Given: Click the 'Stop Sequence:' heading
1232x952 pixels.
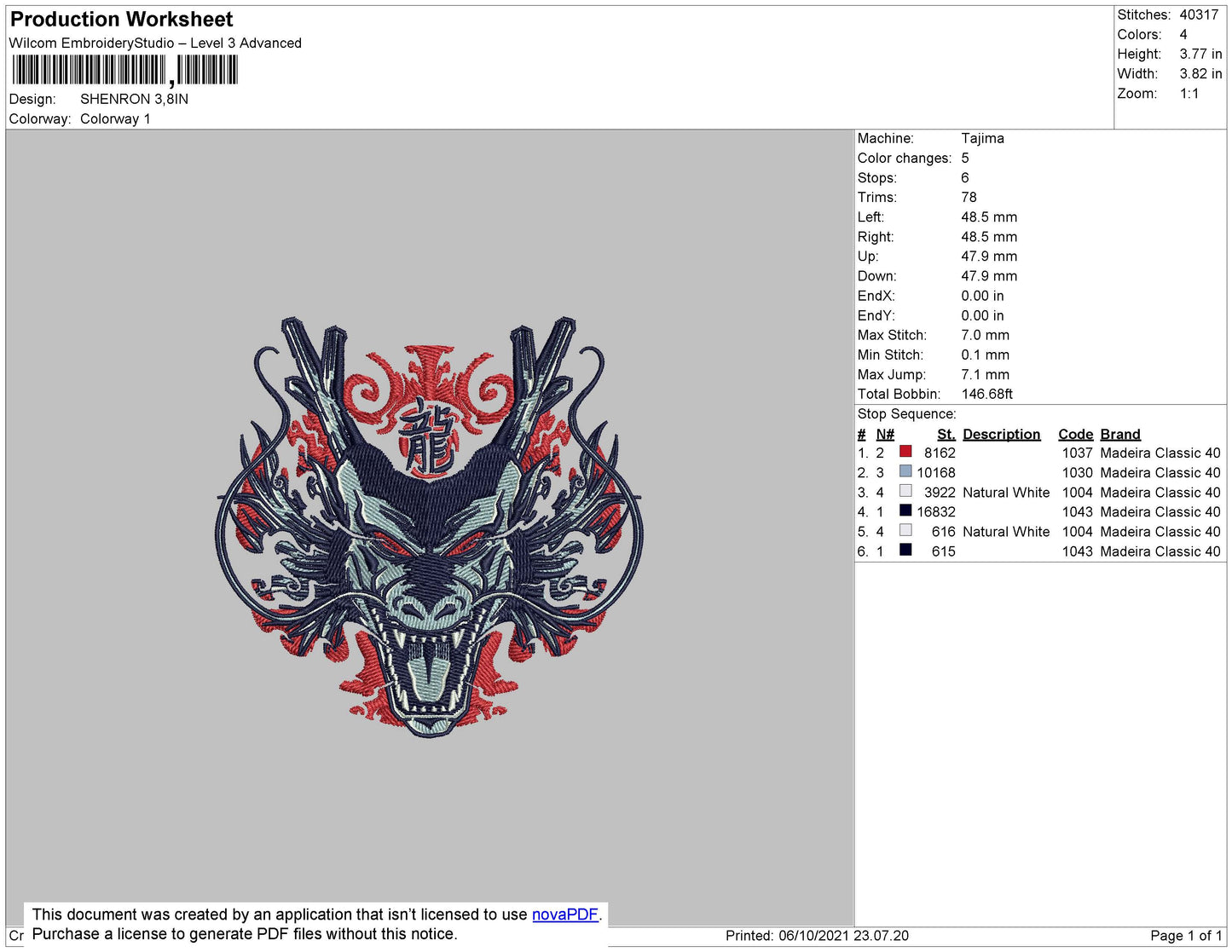Looking at the screenshot, I should [907, 414].
